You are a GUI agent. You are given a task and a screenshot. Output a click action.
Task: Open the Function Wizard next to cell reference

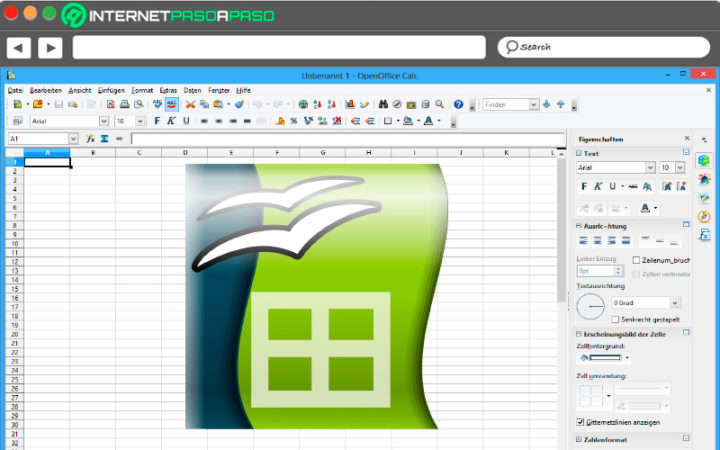point(90,138)
